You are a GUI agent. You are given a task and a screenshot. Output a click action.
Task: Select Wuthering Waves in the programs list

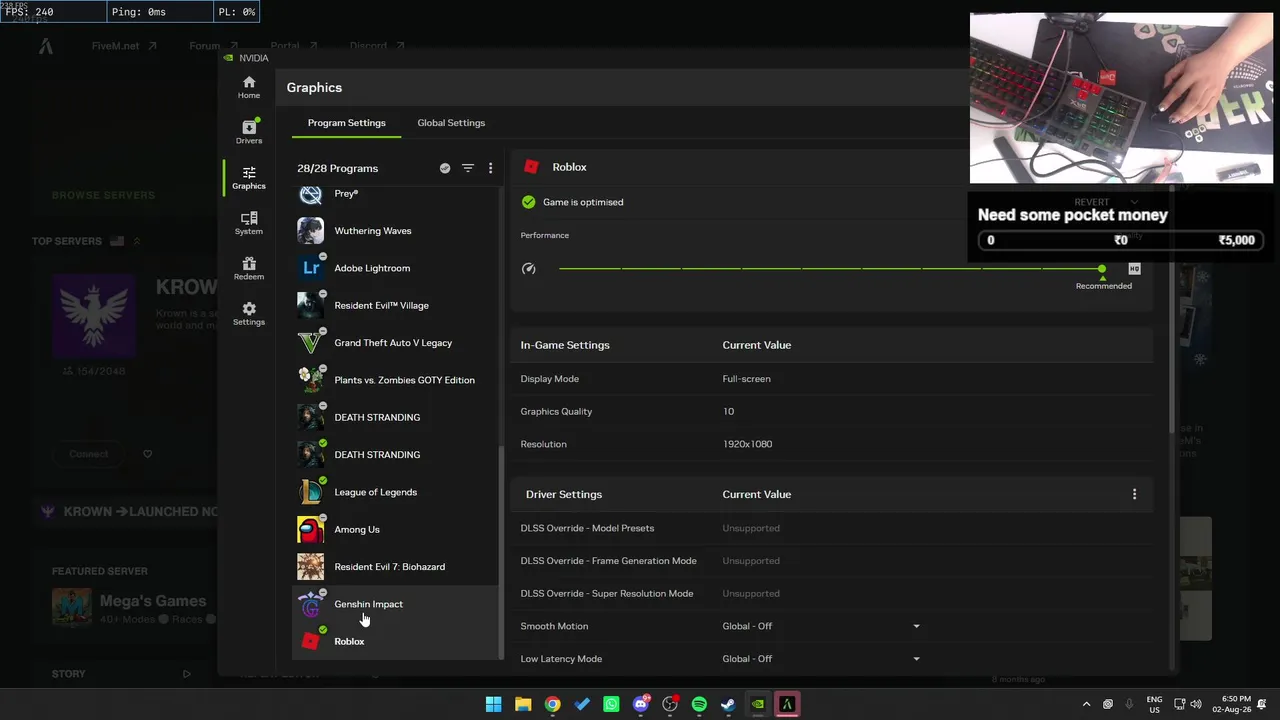pos(395,231)
